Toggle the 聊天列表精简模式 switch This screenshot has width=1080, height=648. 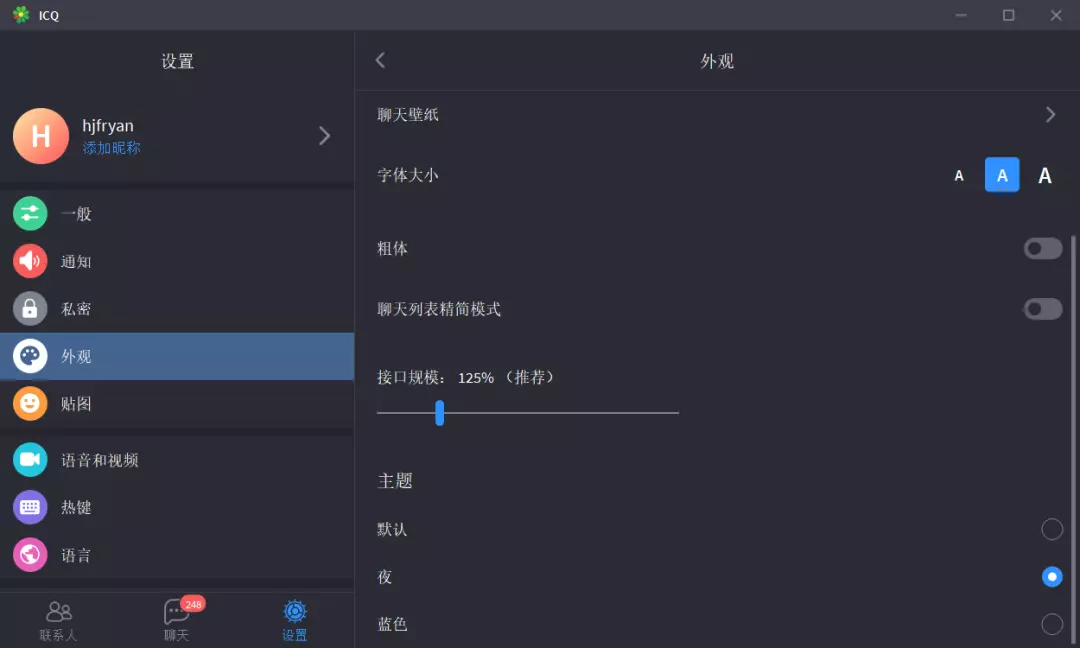point(1043,309)
